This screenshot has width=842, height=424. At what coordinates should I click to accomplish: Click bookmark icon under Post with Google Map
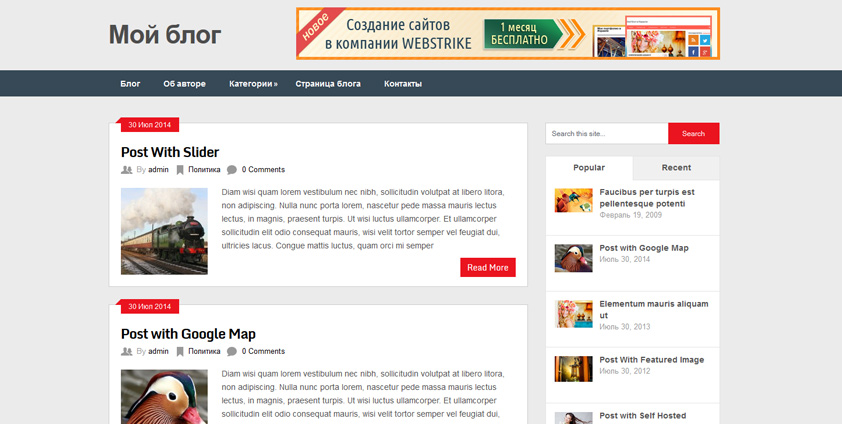tap(180, 352)
